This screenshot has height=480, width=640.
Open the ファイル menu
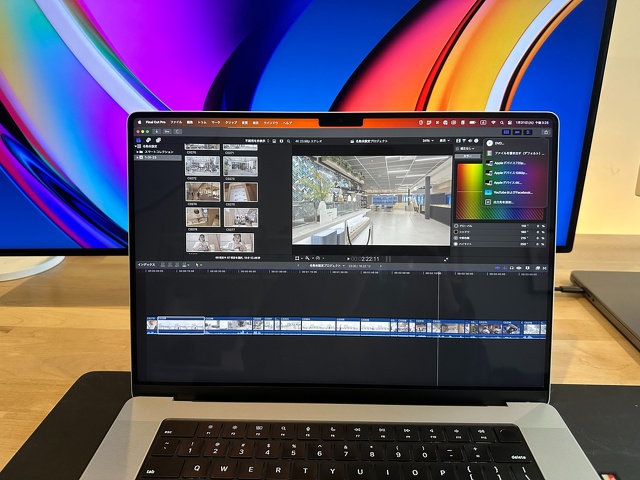point(176,122)
